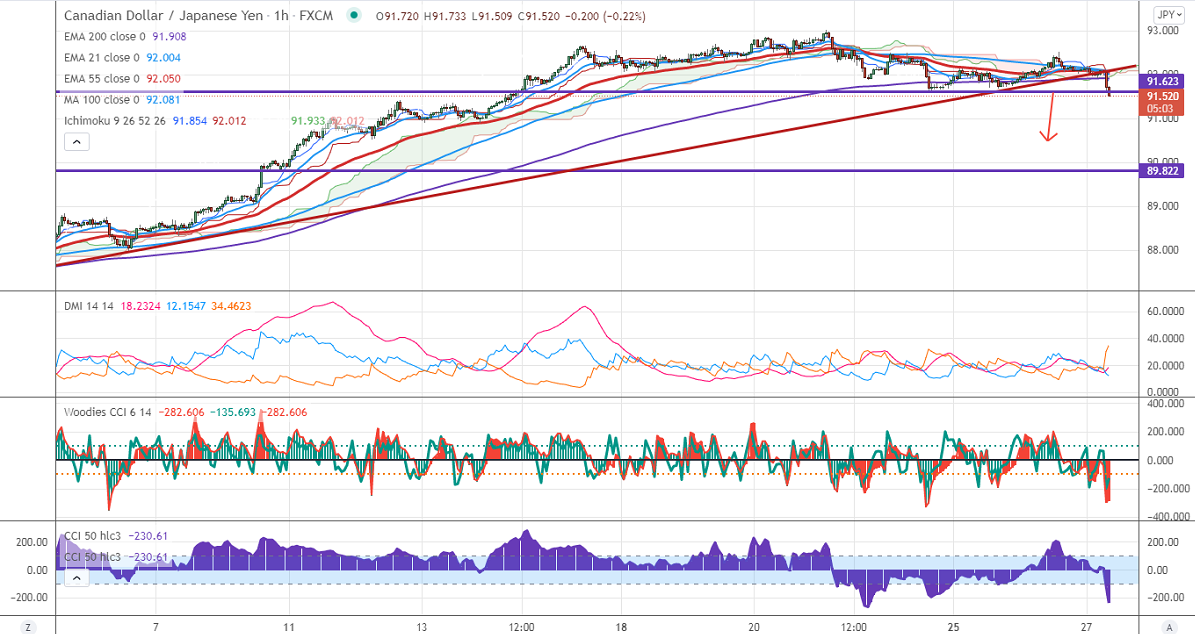Screen dimensions: 1195x634
Task: Click the FXCM source in chart title
Action: click(316, 15)
